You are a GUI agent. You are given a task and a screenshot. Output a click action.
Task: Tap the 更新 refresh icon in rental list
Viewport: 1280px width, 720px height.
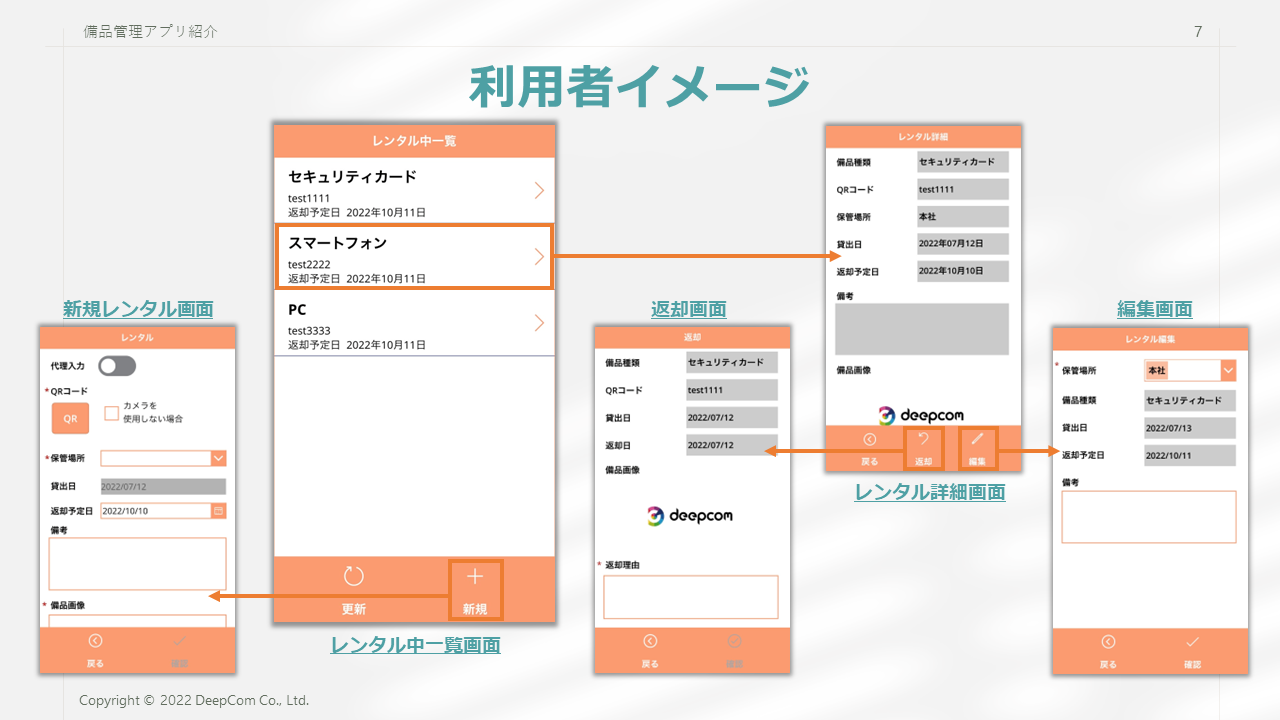point(354,577)
